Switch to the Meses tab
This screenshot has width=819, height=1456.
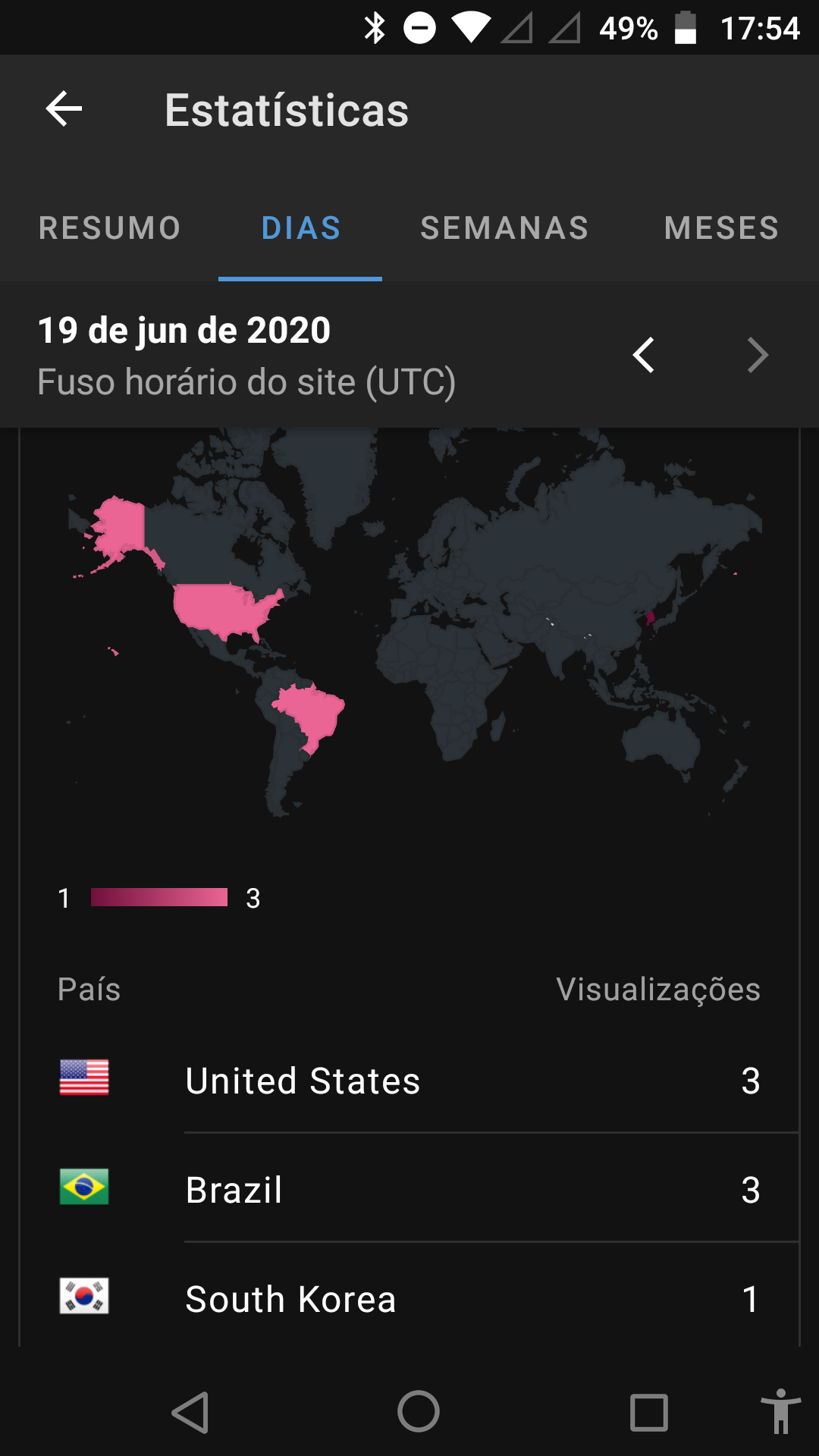[721, 228]
